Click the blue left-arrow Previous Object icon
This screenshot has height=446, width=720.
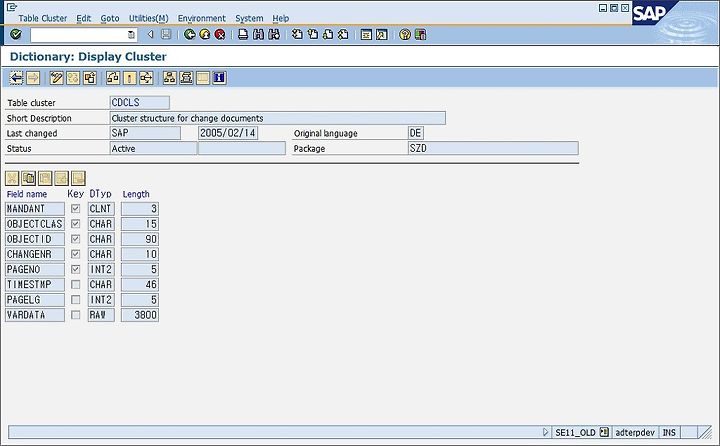tap(17, 78)
